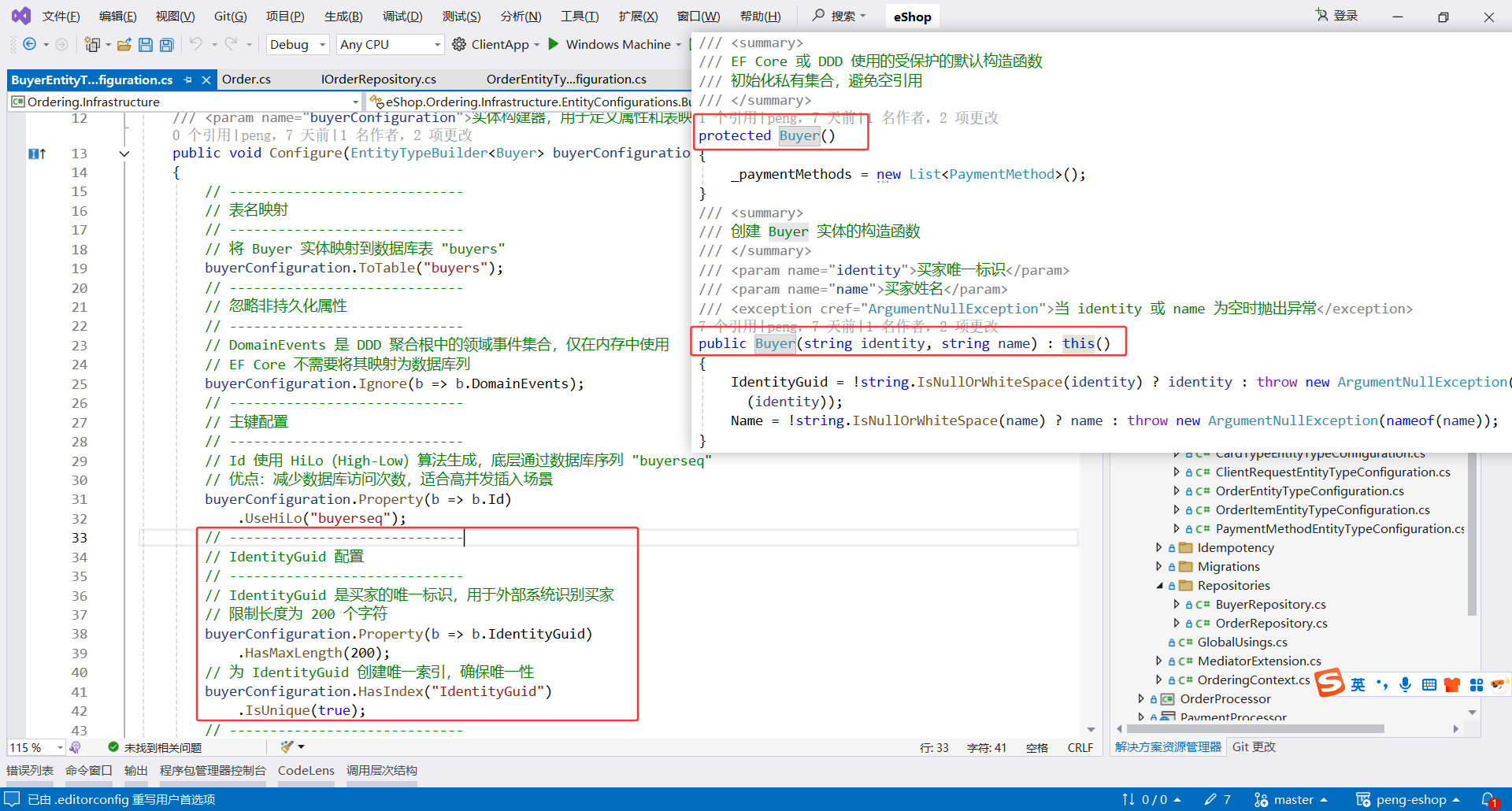Screen dimensions: 1512x811
Task: Pin the BuyerEntityTypeConfiguration tab
Action: (188, 80)
